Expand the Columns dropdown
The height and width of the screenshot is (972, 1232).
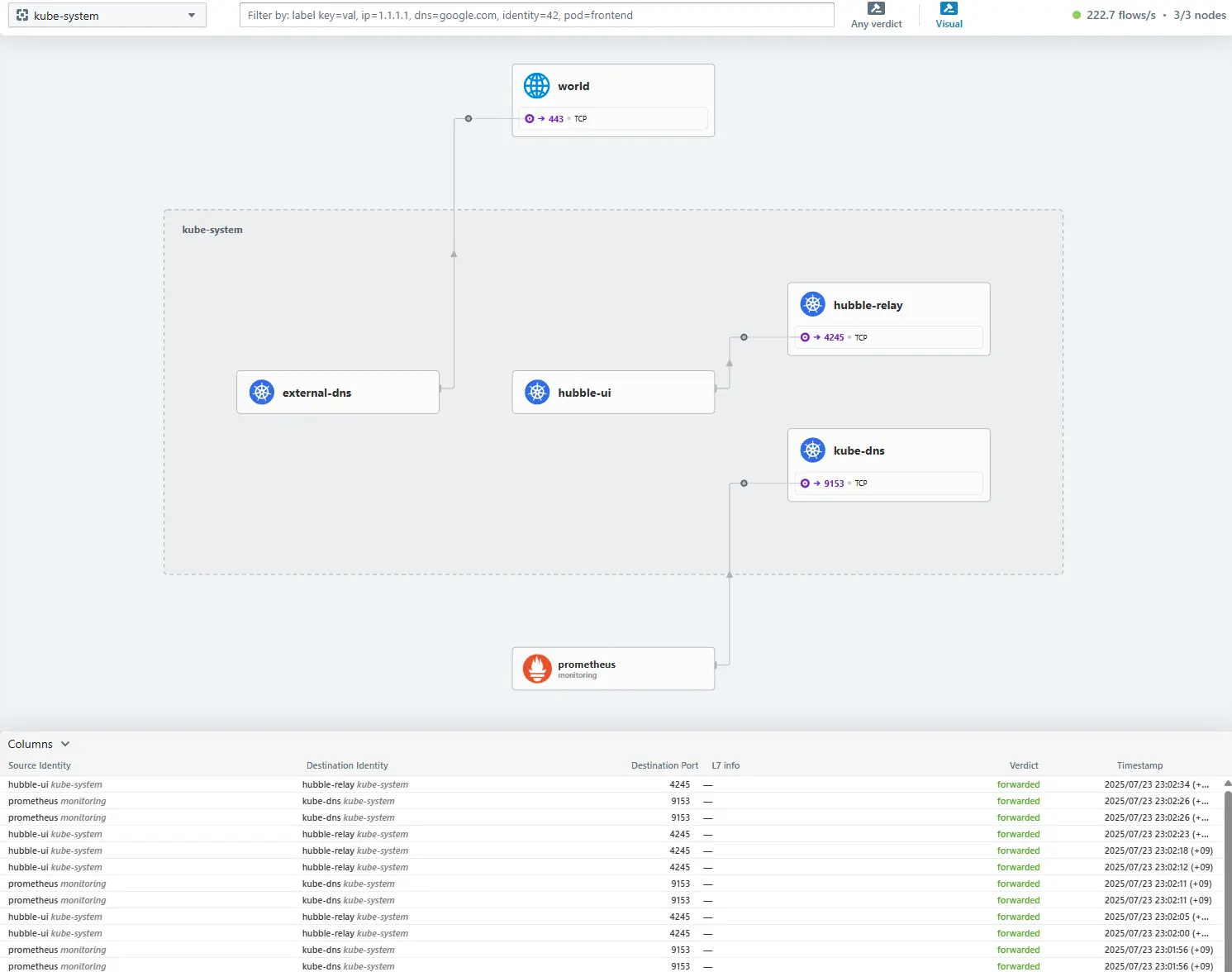39,744
